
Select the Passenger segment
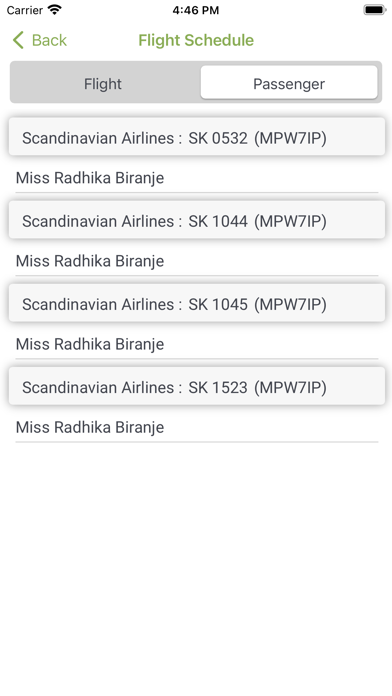289,83
